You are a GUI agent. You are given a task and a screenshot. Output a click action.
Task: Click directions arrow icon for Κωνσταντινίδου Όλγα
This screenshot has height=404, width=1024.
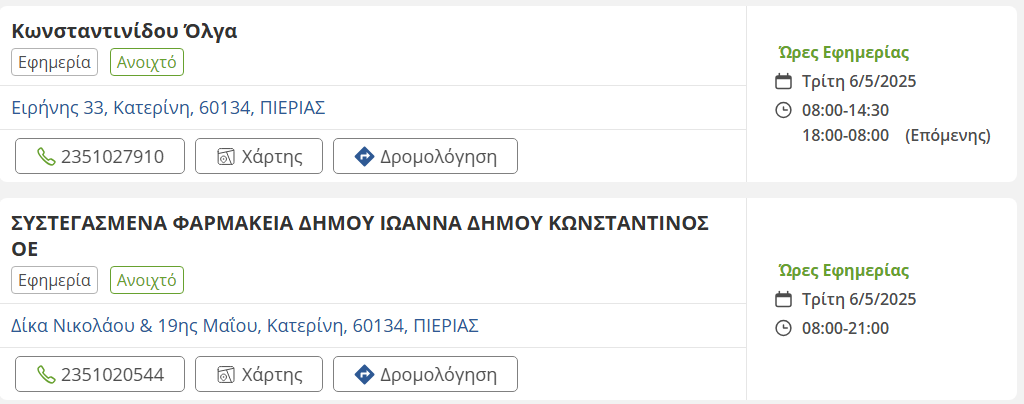pos(364,156)
